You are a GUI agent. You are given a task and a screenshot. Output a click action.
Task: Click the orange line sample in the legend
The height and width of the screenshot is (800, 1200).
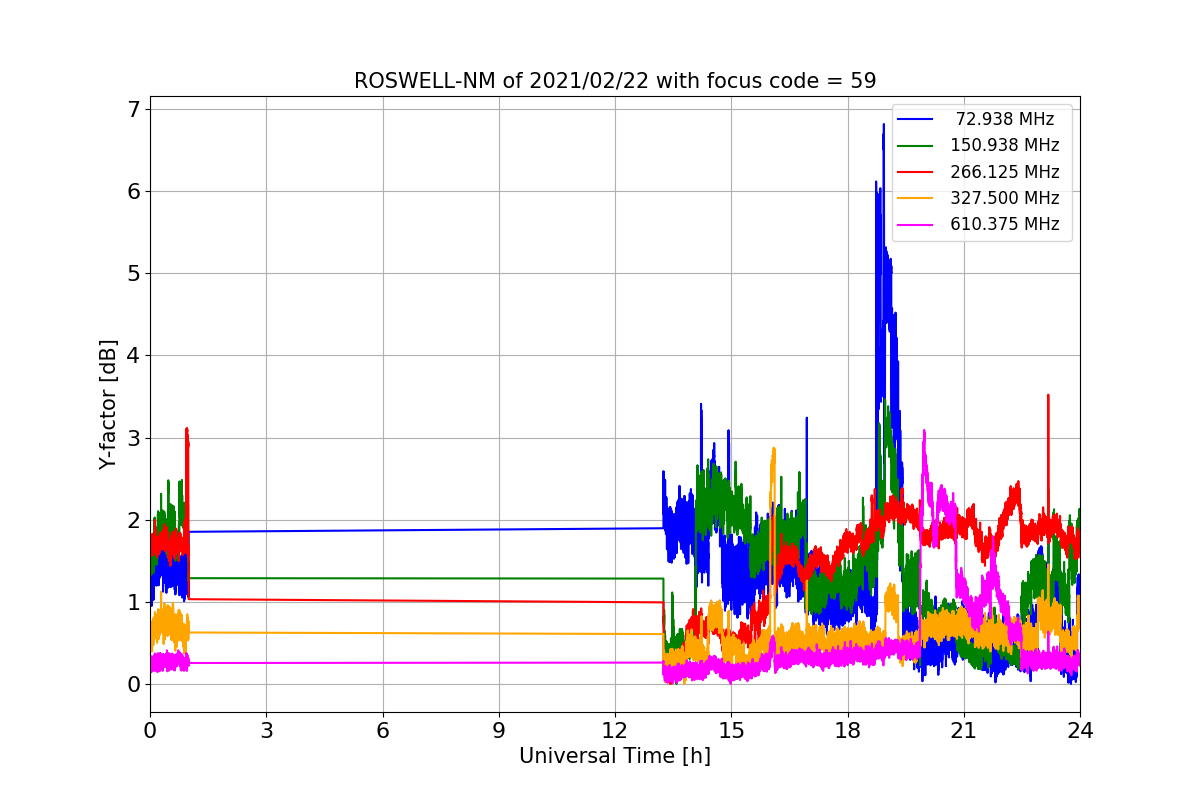click(915, 198)
